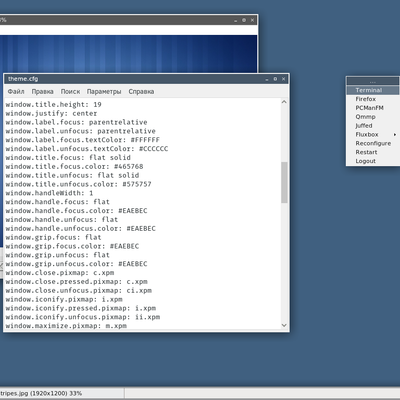Start Qmmp from the root menu
The height and width of the screenshot is (400, 400).
(x=373, y=117)
